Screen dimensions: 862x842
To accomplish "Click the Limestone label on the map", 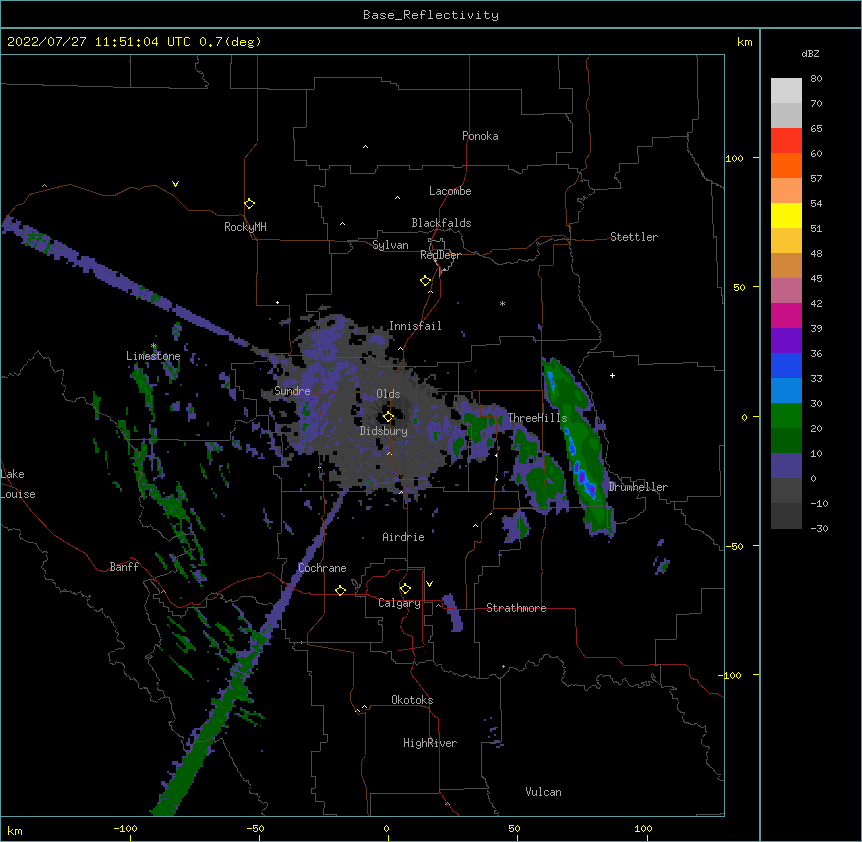I will click(153, 356).
